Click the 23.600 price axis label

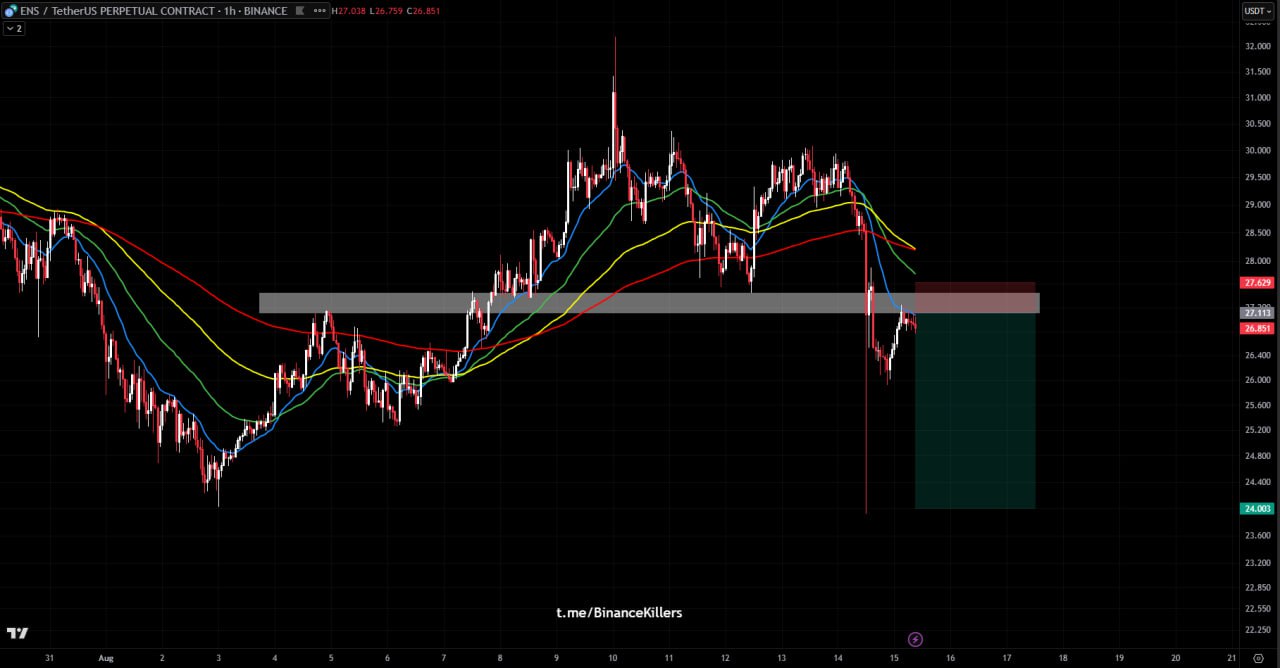coord(1257,535)
